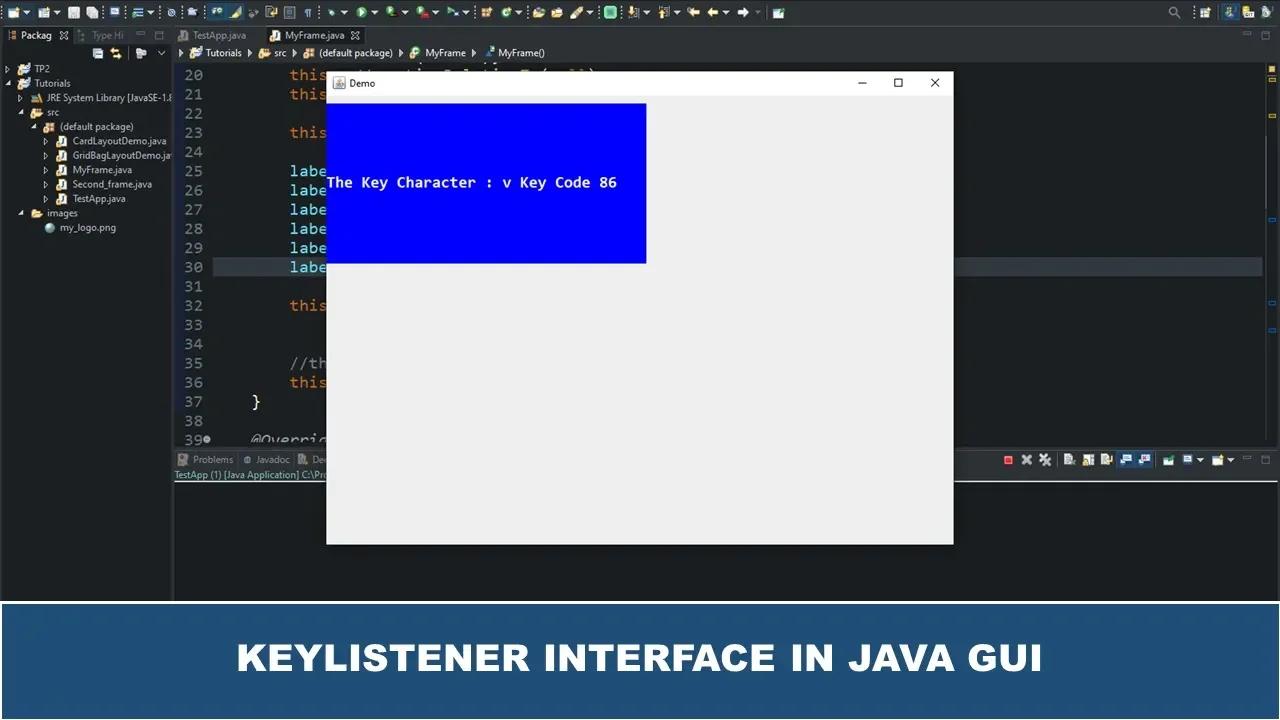The width and height of the screenshot is (1280, 720).
Task: Open the Javadoc tab in bottom panel
Action: coord(266,460)
